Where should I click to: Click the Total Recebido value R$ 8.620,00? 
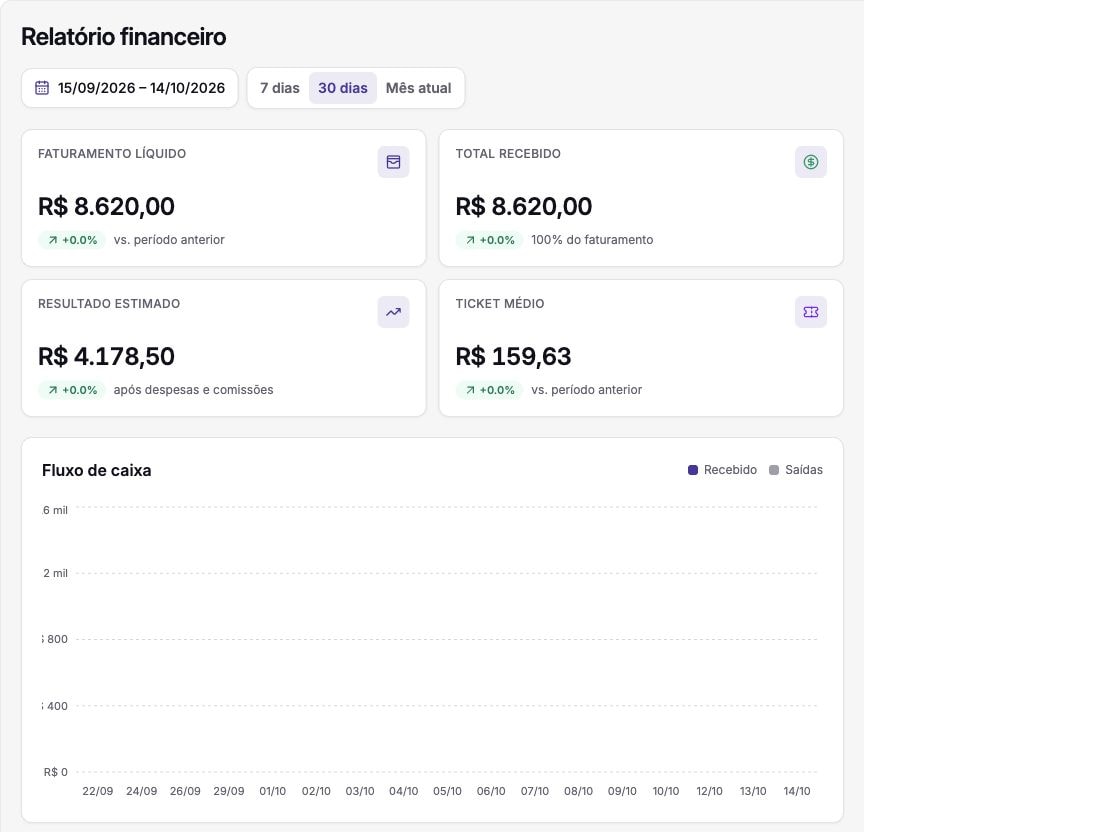523,206
